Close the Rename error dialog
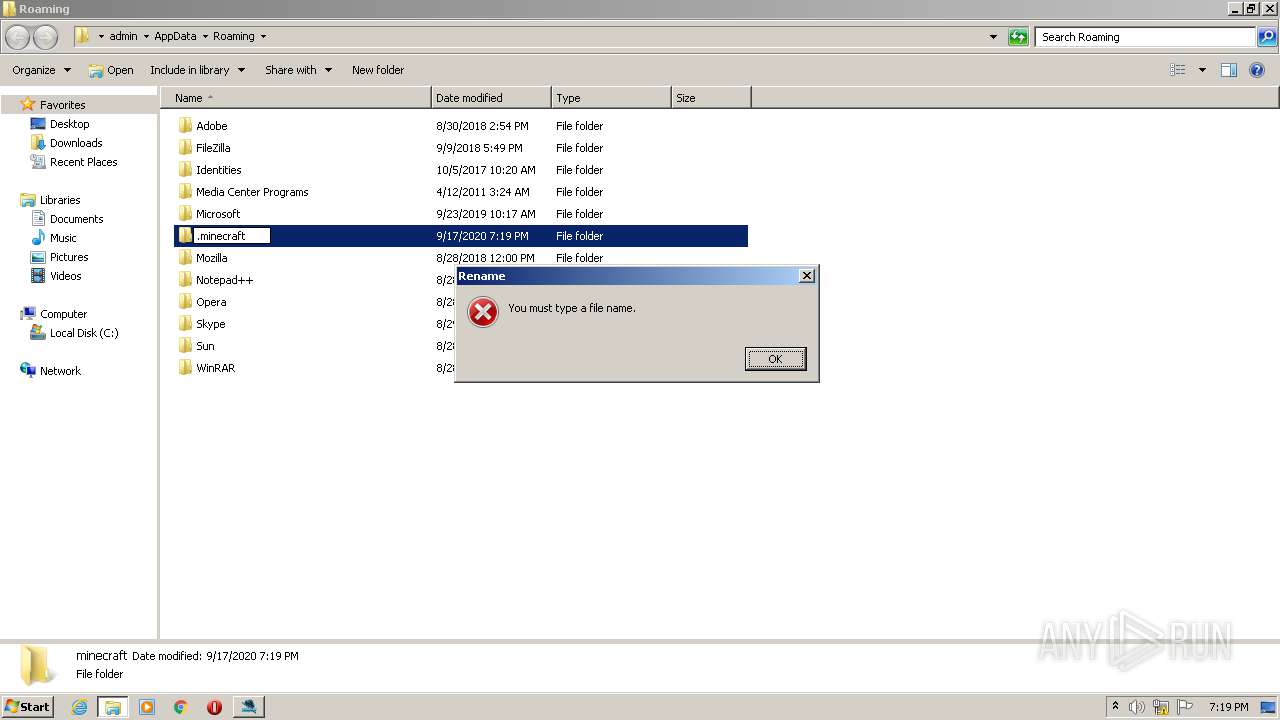 click(807, 276)
